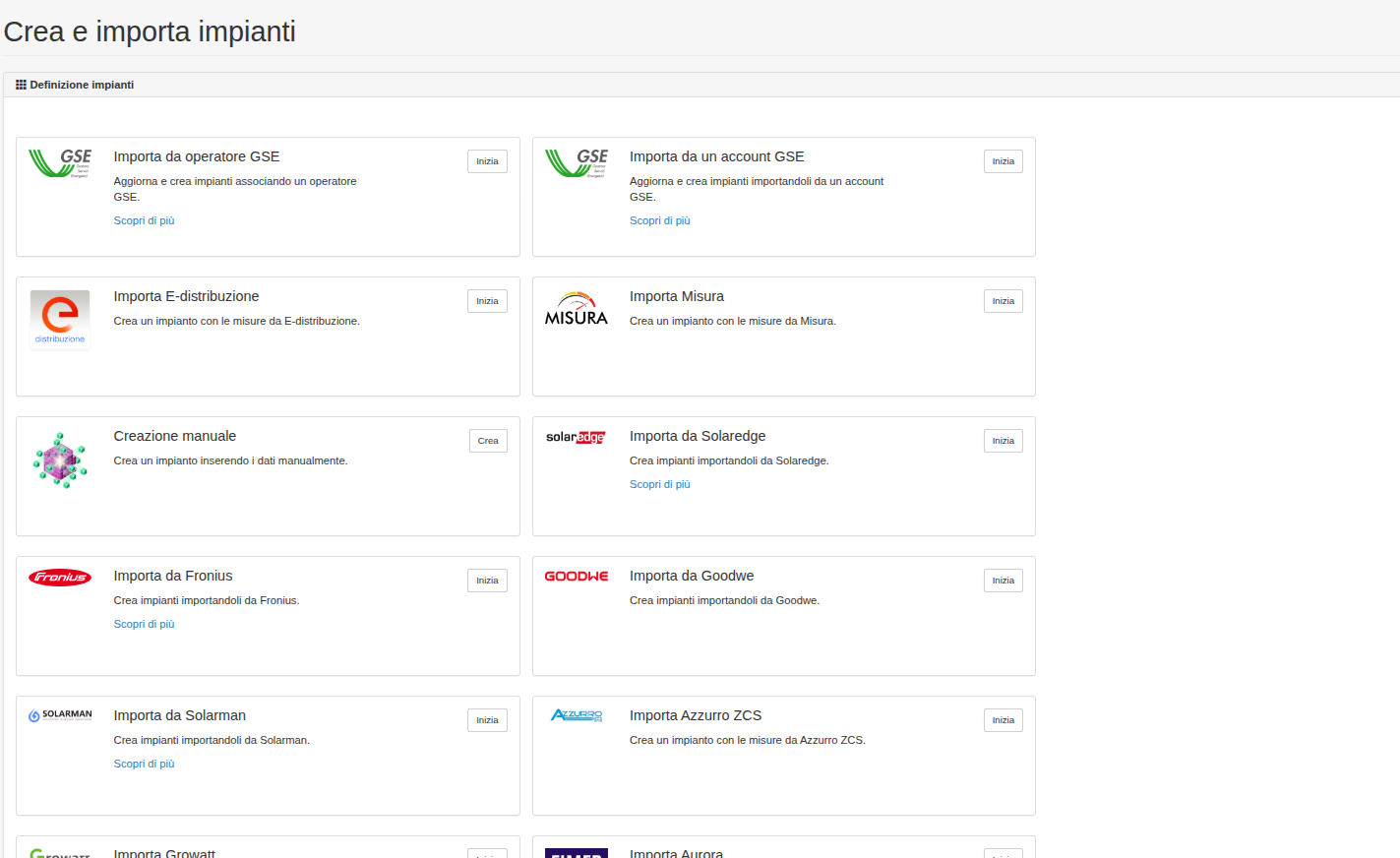Click the heading Importa Azzurro ZCS

click(x=696, y=715)
